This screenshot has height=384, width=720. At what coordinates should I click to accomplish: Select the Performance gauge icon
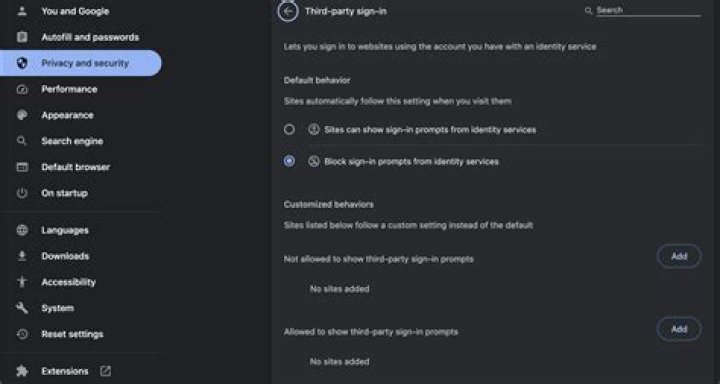click(x=22, y=89)
